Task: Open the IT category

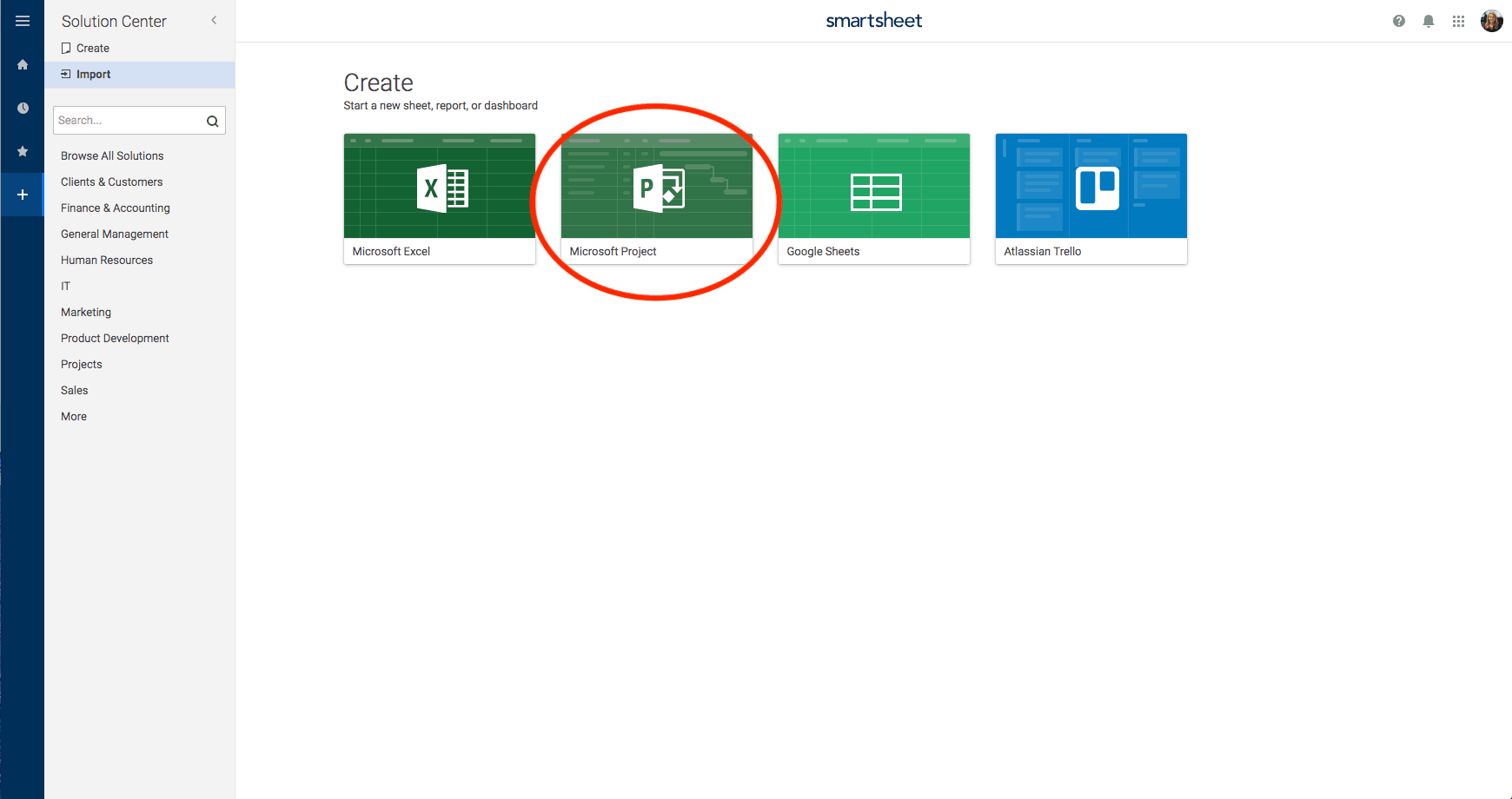Action: (x=65, y=287)
